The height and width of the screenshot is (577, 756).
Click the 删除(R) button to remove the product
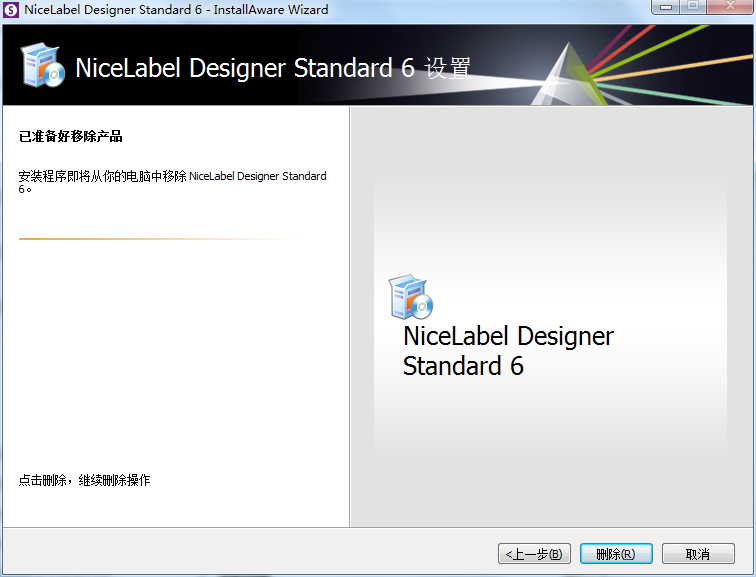tap(616, 553)
